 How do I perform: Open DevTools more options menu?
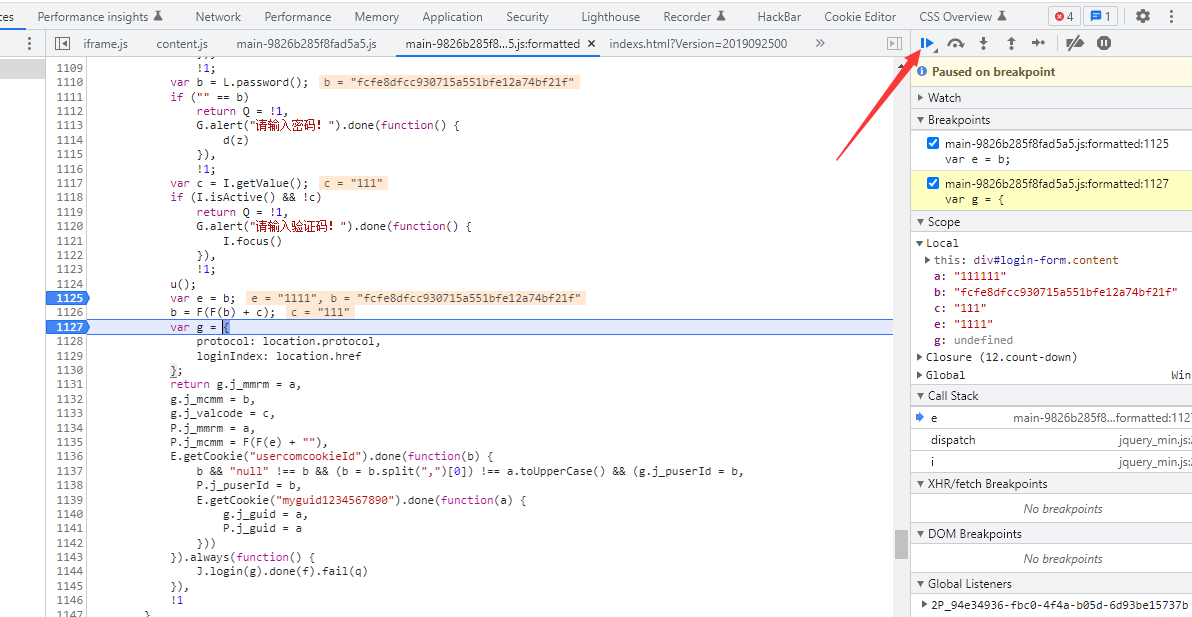[x=1171, y=16]
